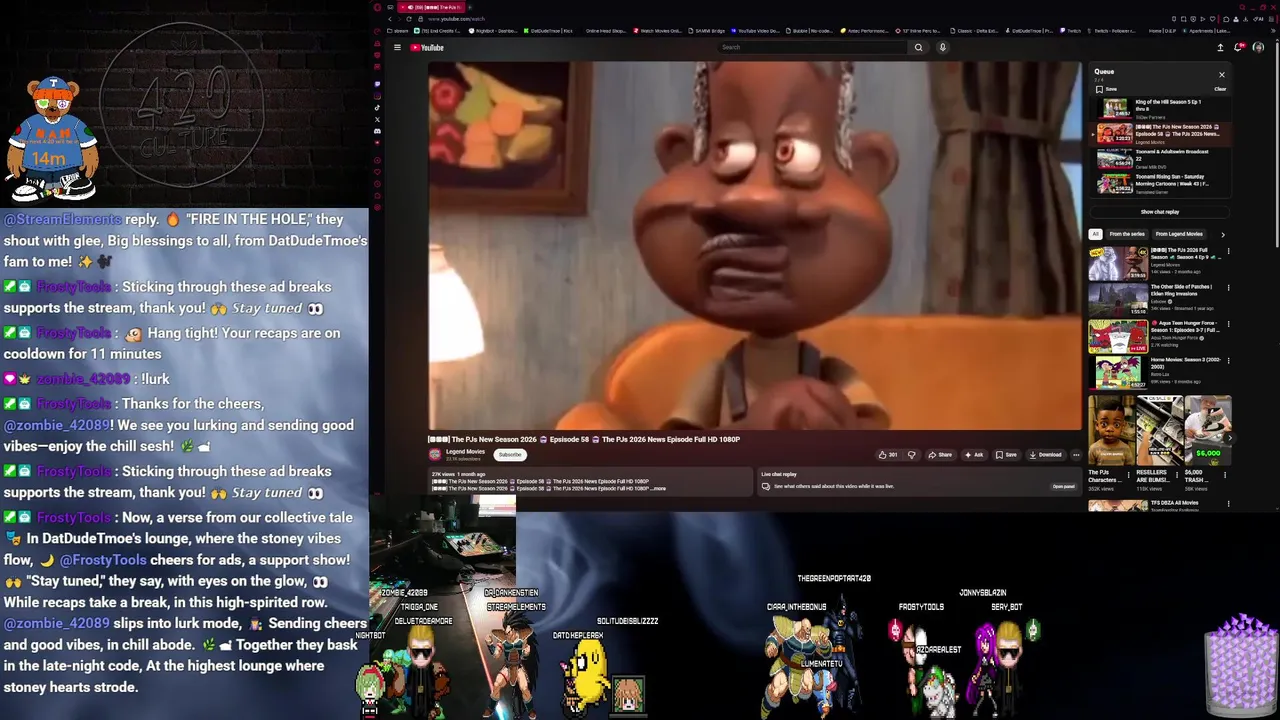This screenshot has width=1280, height=720.
Task: Select the From the series chip
Action: point(1127,234)
